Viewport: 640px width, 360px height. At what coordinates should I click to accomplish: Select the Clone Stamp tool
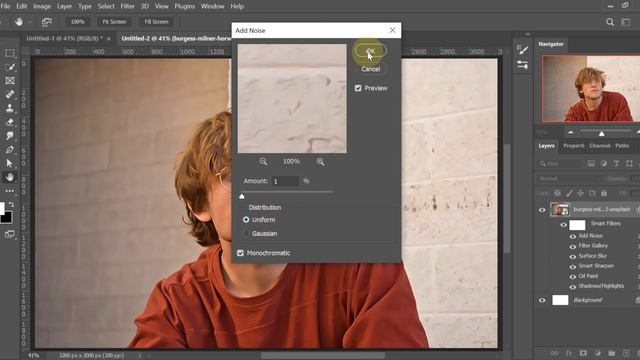point(10,108)
